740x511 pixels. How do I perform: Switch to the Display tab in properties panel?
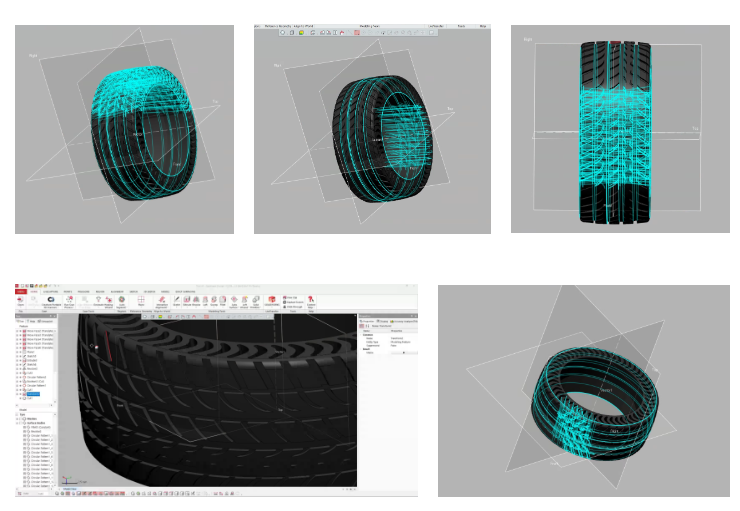point(382,321)
